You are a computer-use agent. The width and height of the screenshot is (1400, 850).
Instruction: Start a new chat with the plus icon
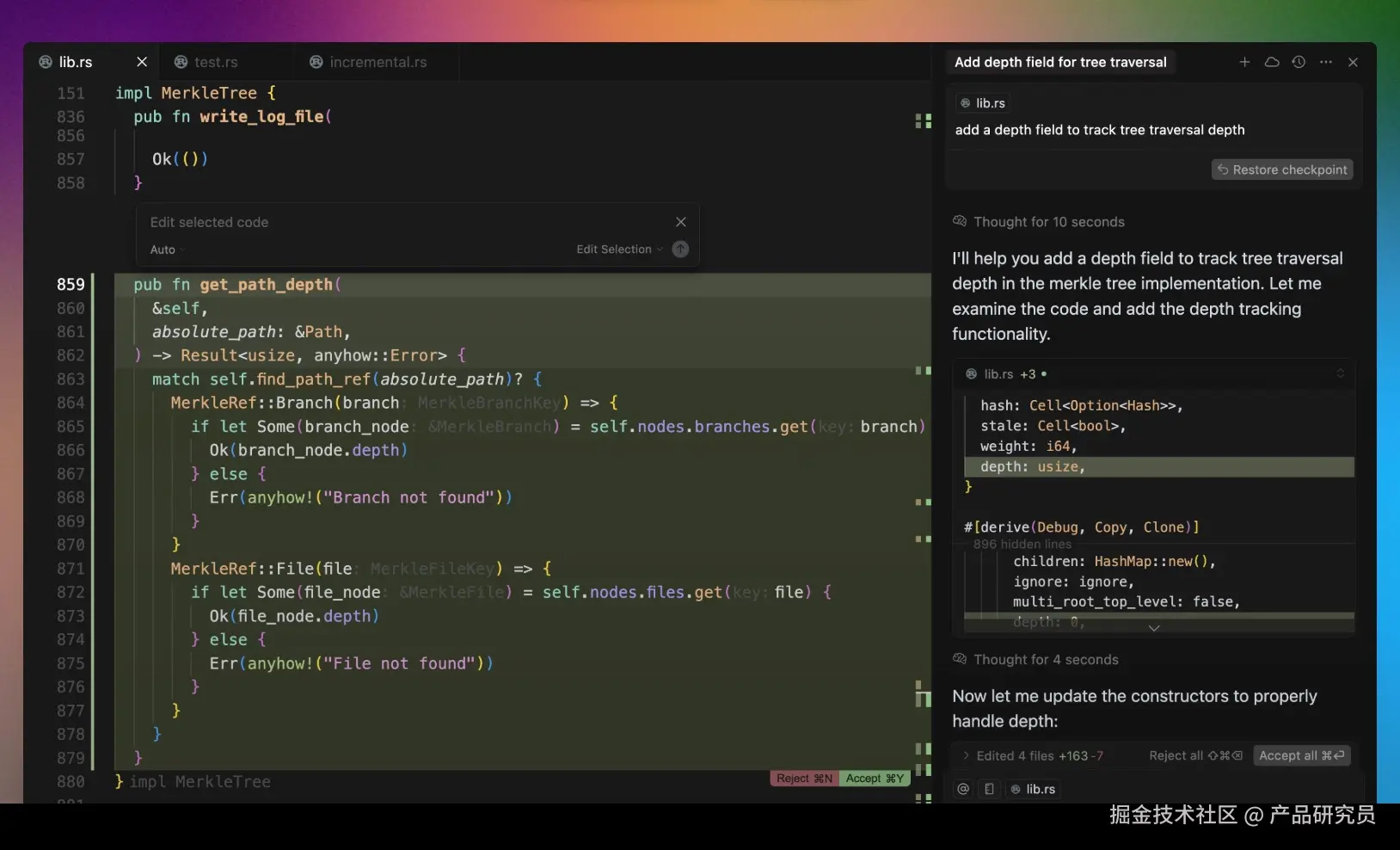(x=1244, y=62)
